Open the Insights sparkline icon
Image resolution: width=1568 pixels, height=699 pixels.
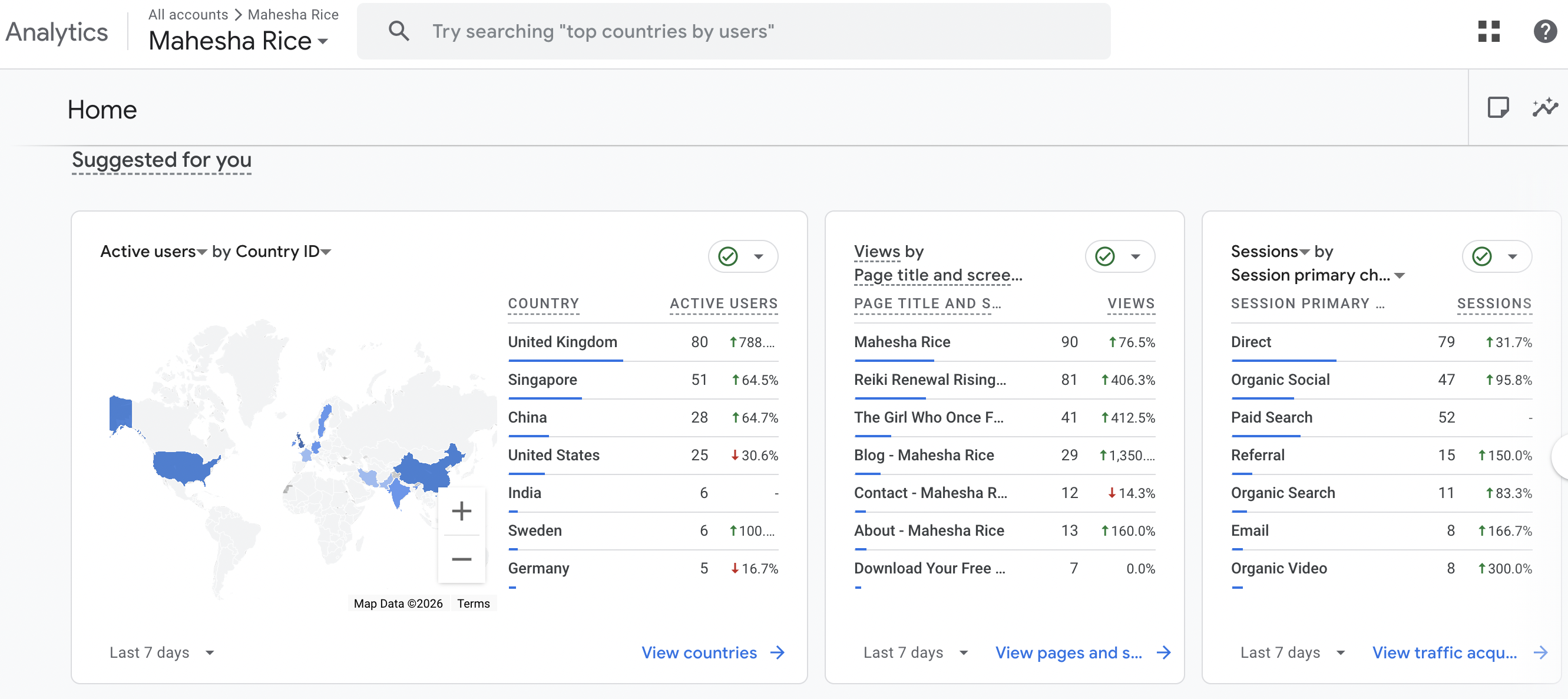pos(1544,108)
